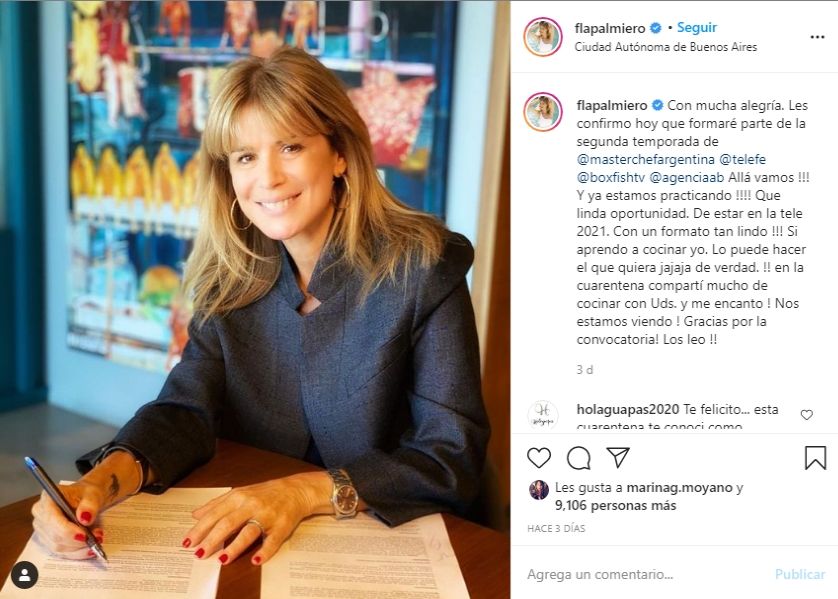Open the @telefe mention link
The height and width of the screenshot is (599, 838).
coord(742,159)
